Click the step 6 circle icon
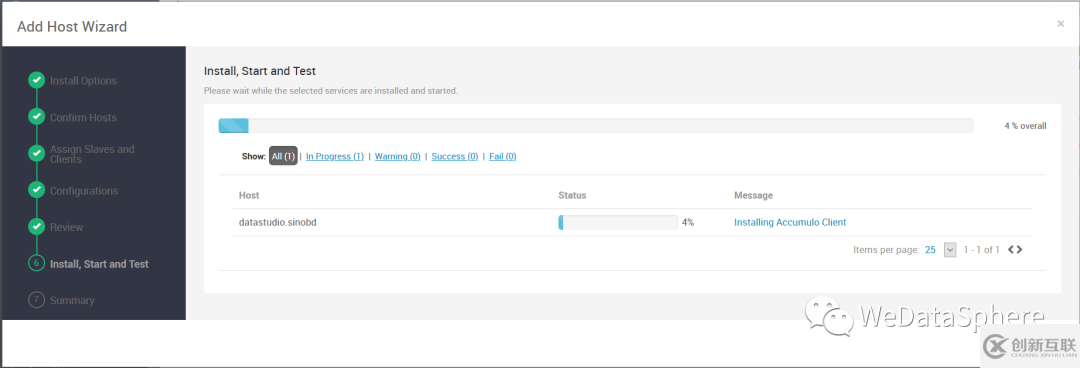 [37, 263]
